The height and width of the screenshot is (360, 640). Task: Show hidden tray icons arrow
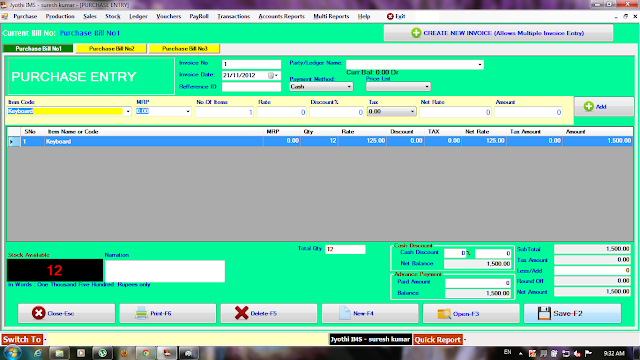[520, 353]
